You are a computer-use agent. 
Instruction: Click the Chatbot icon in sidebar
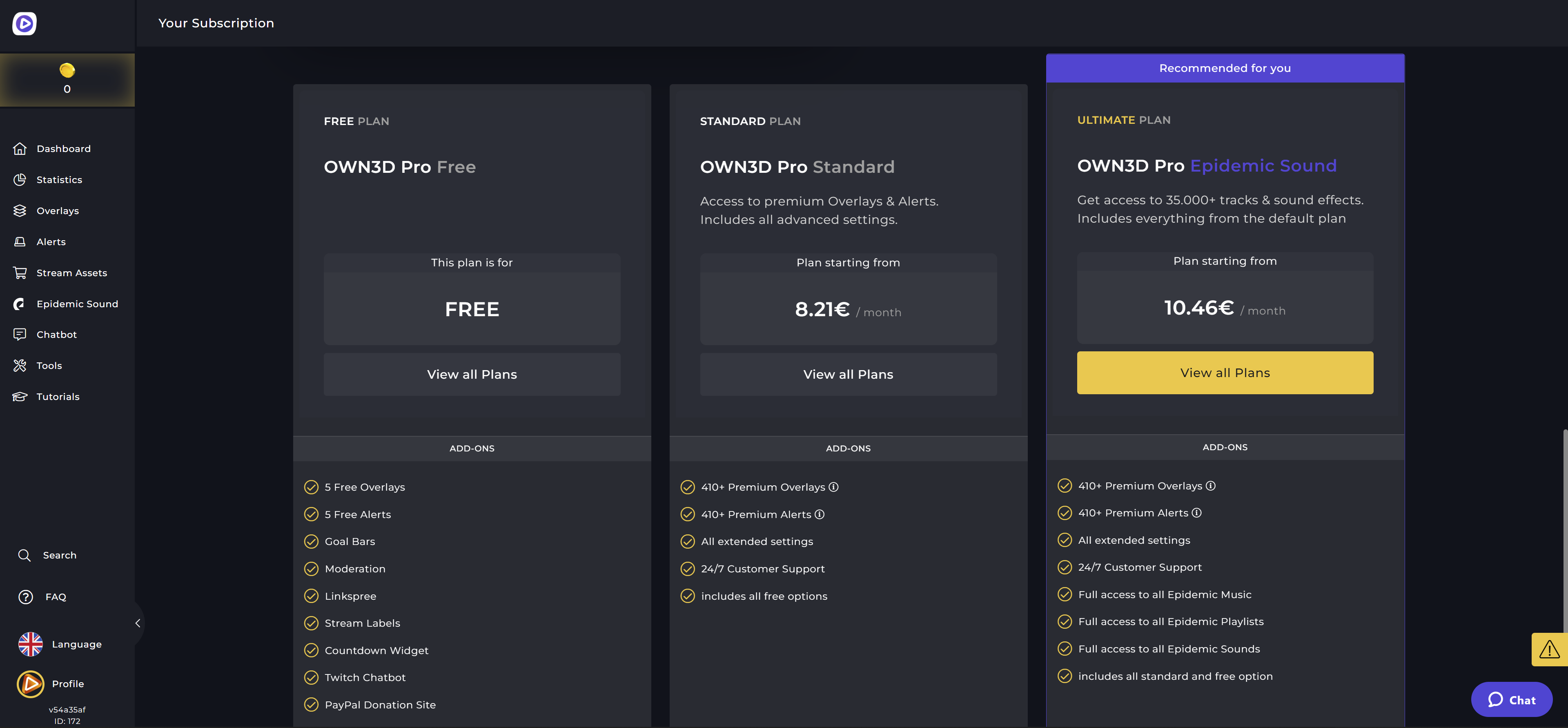click(x=19, y=335)
